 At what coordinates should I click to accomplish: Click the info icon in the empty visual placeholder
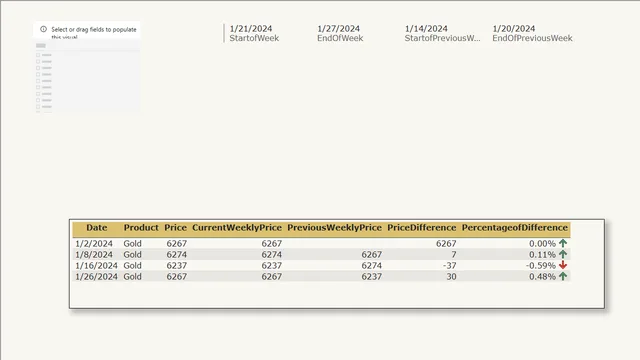click(43, 29)
